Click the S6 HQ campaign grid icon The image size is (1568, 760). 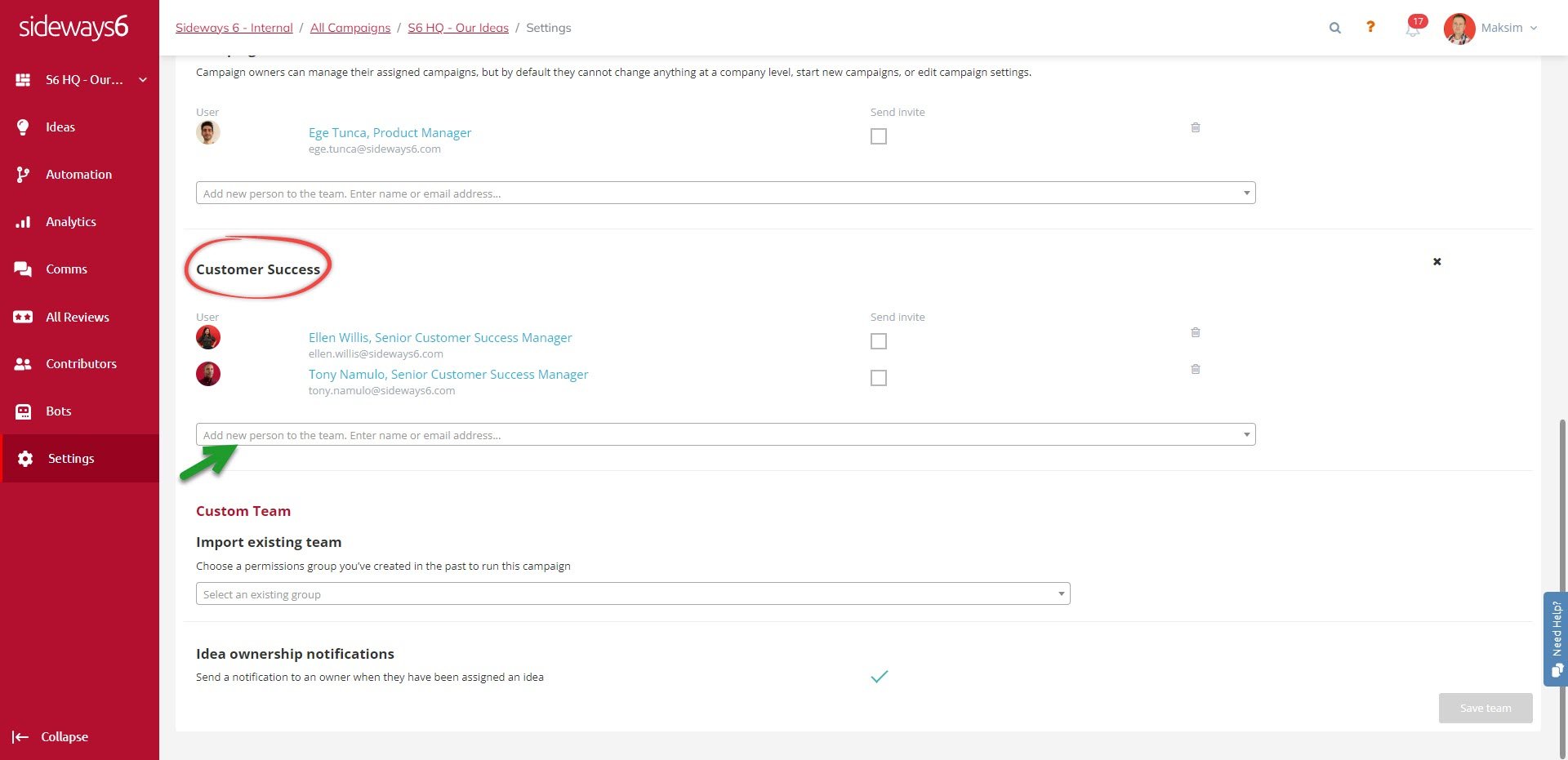[x=23, y=80]
